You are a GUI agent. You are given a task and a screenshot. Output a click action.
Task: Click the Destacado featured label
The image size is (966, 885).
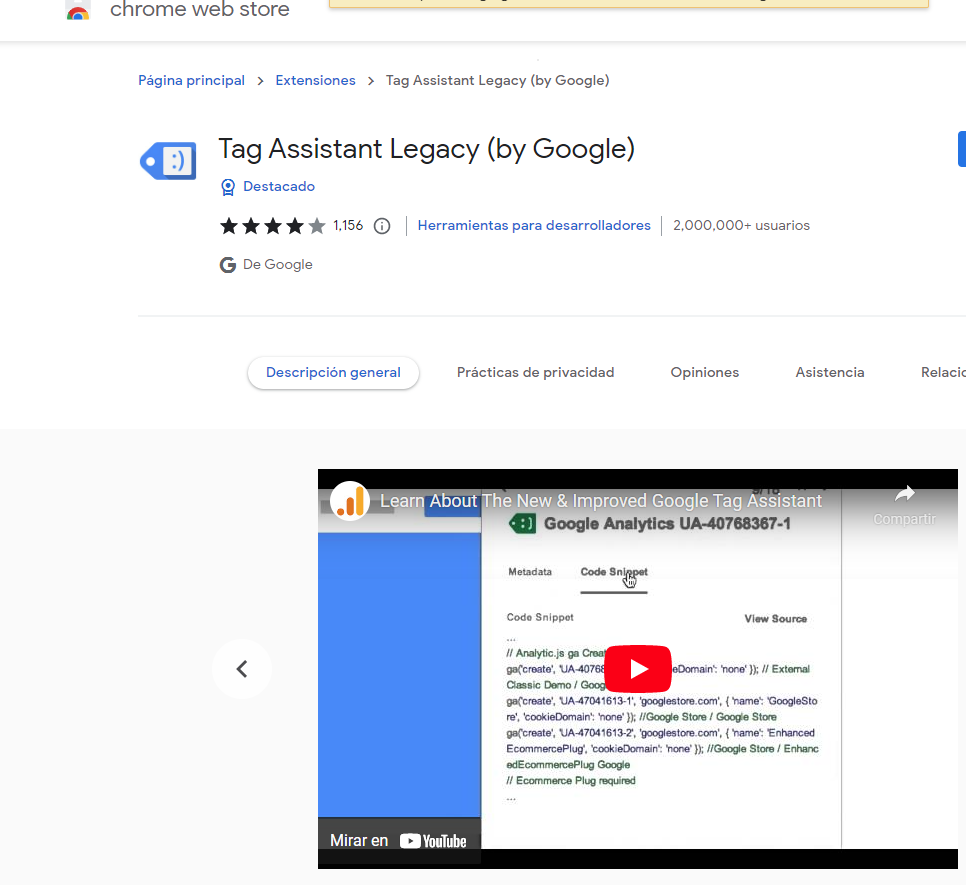click(x=278, y=187)
